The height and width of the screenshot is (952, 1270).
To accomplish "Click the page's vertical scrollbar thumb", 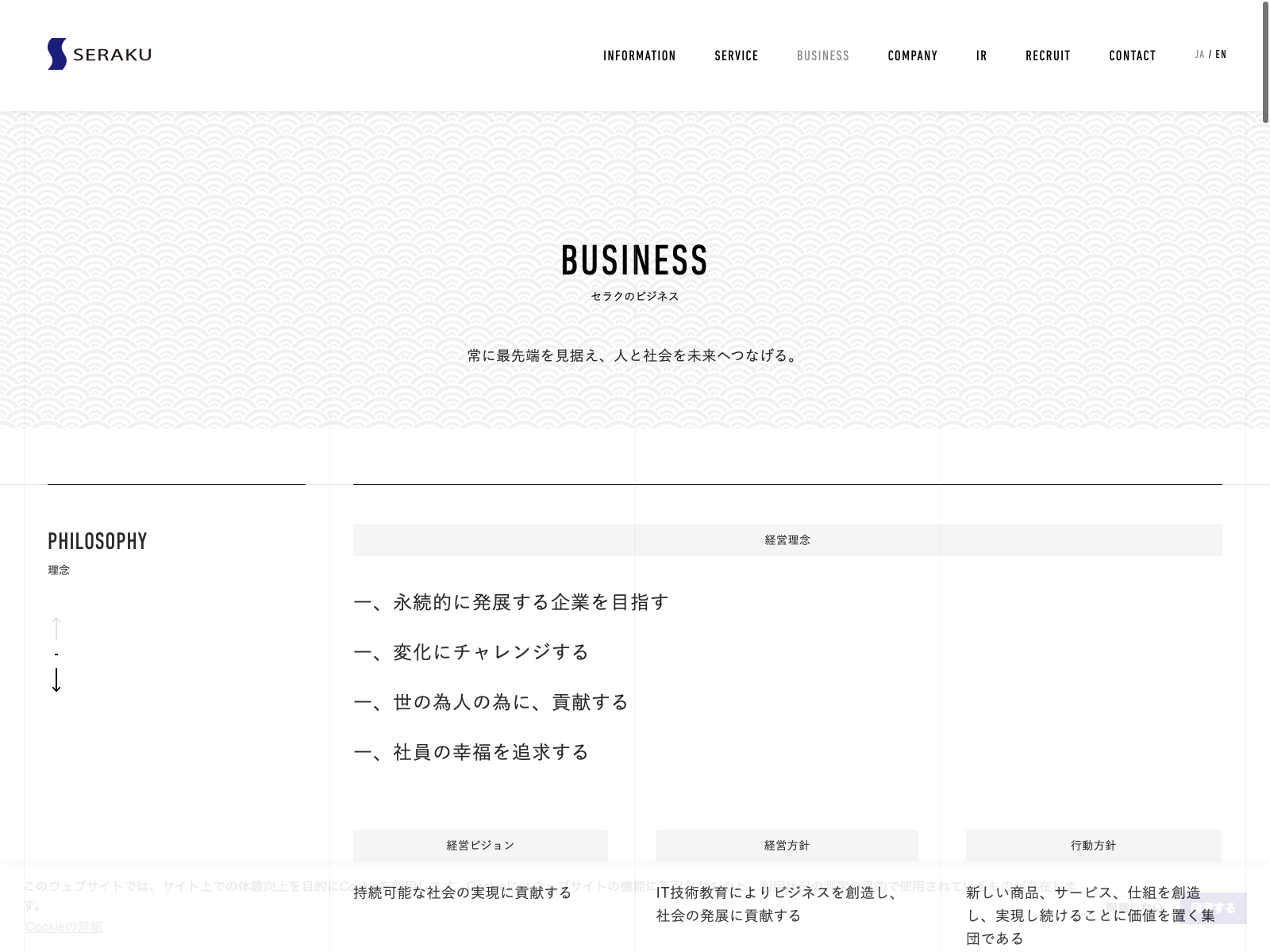I will (1265, 63).
